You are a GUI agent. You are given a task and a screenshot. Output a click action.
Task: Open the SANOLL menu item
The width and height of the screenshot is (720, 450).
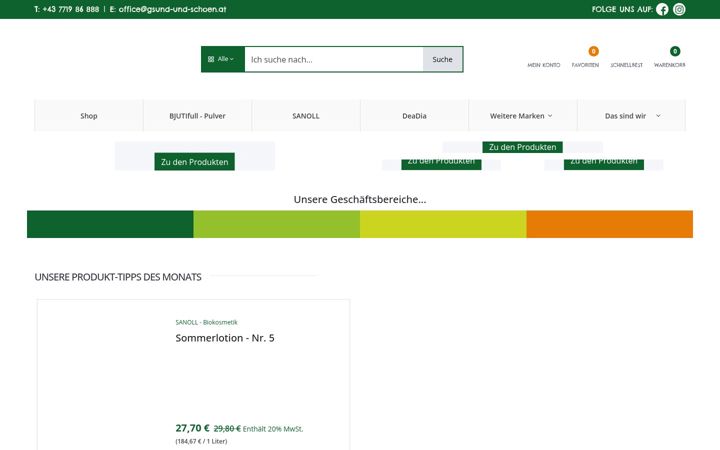point(306,116)
